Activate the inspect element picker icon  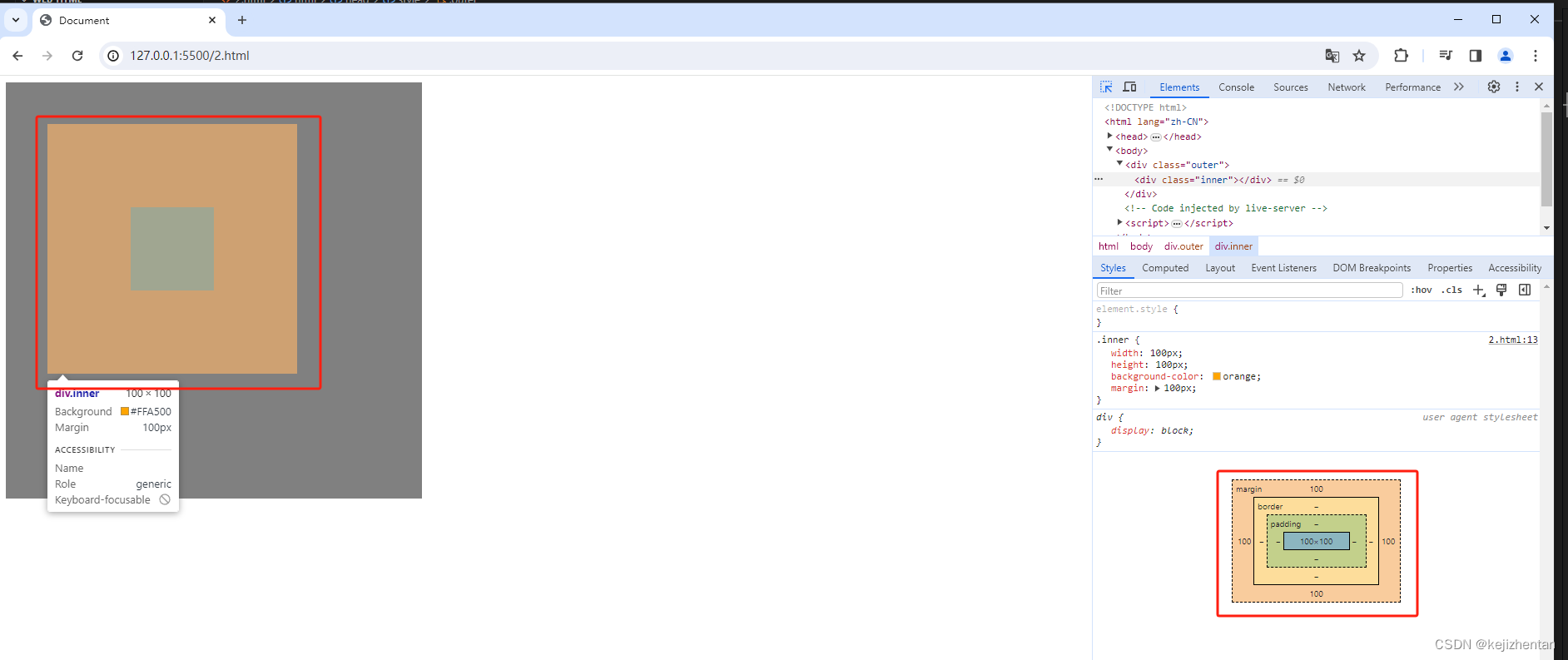(x=1106, y=87)
